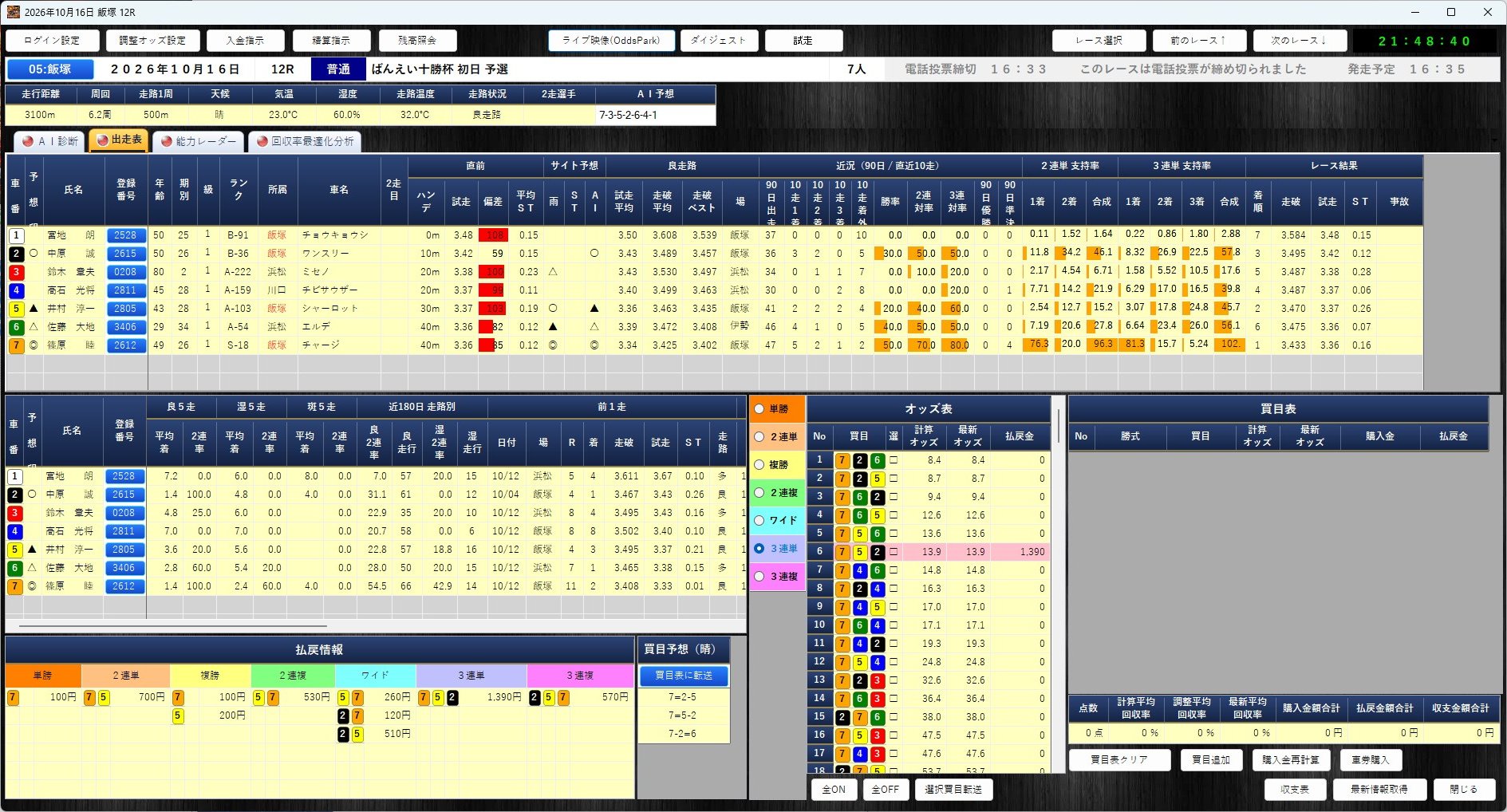Screen dimensions: 1507x812
Task: Select the 3連複 radio button
Action: (x=759, y=577)
